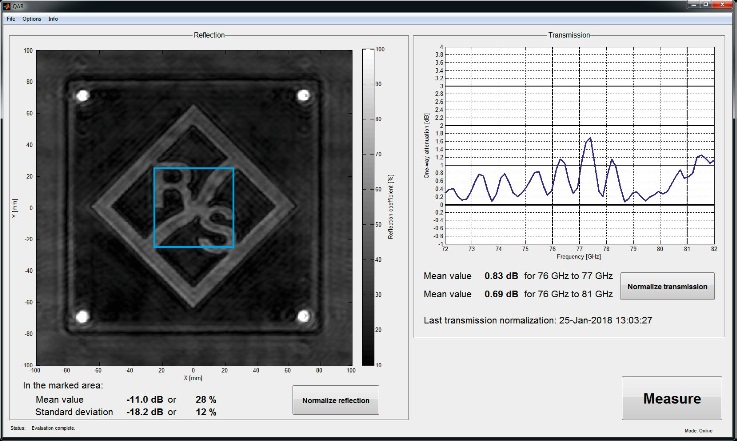This screenshot has height=442, width=738.
Task: Select the '-18.2 dB' standard deviation text
Action: click(x=144, y=411)
